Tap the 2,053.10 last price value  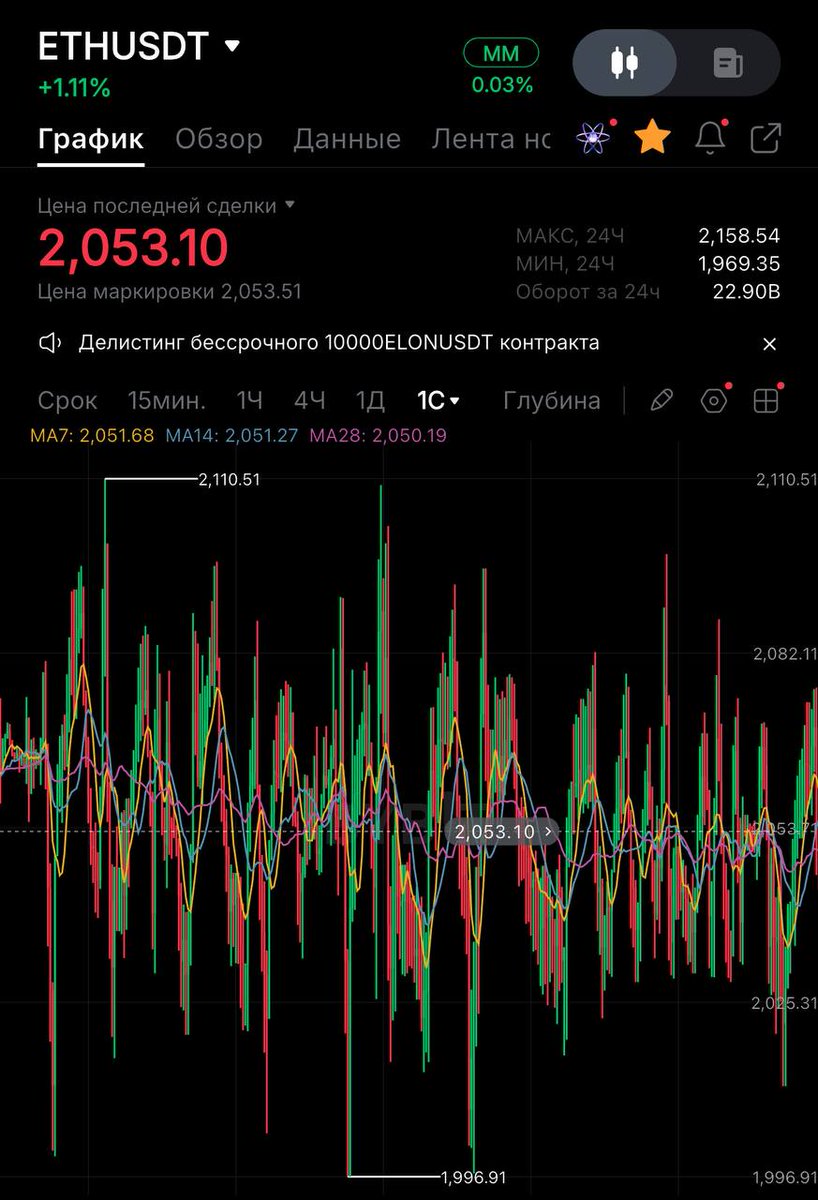click(133, 247)
